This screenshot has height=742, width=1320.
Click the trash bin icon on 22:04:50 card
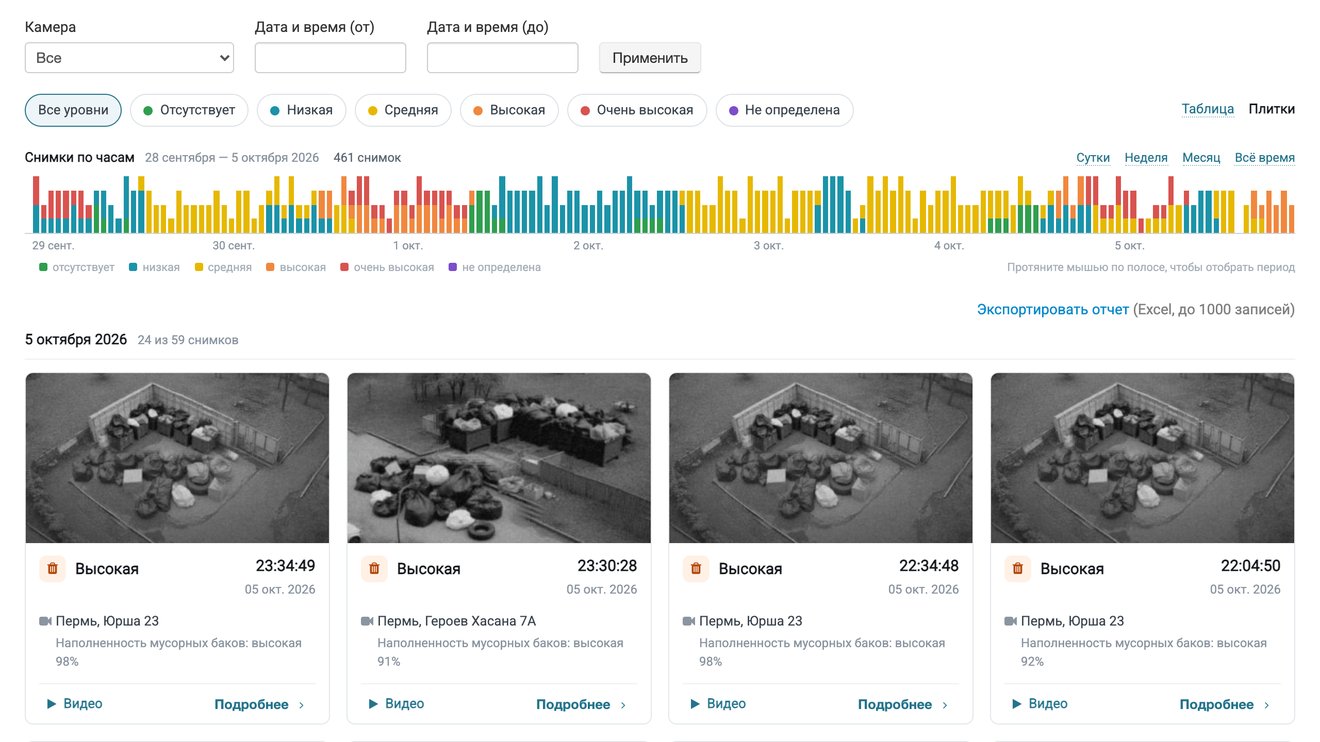(1018, 568)
